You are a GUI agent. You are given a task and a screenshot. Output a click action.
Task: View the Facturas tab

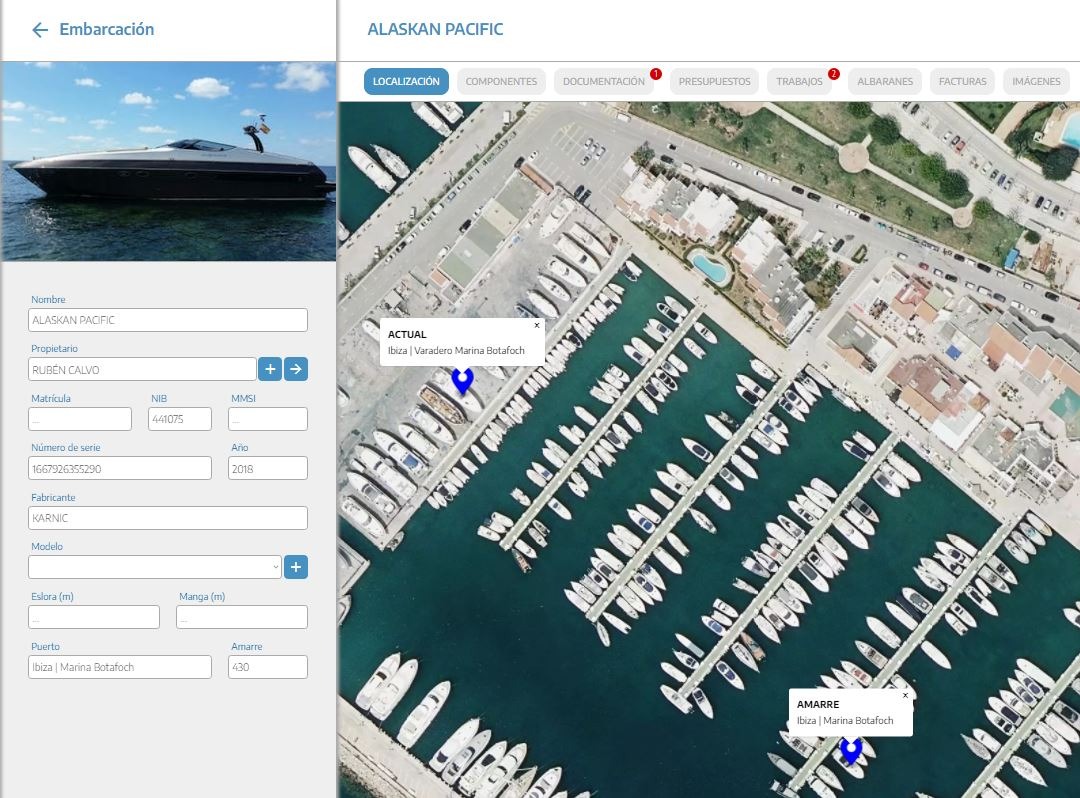tap(962, 82)
